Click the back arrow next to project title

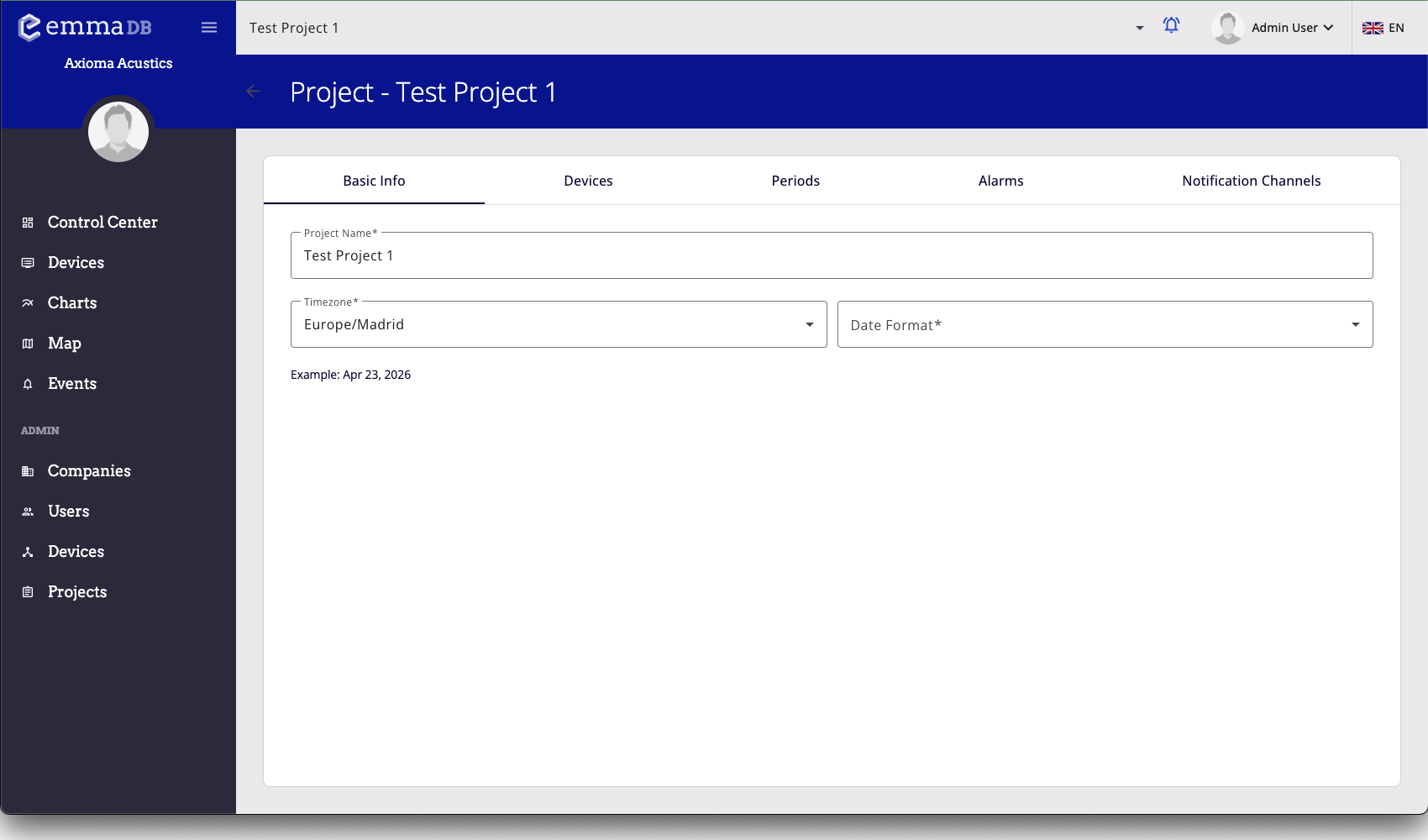click(253, 91)
